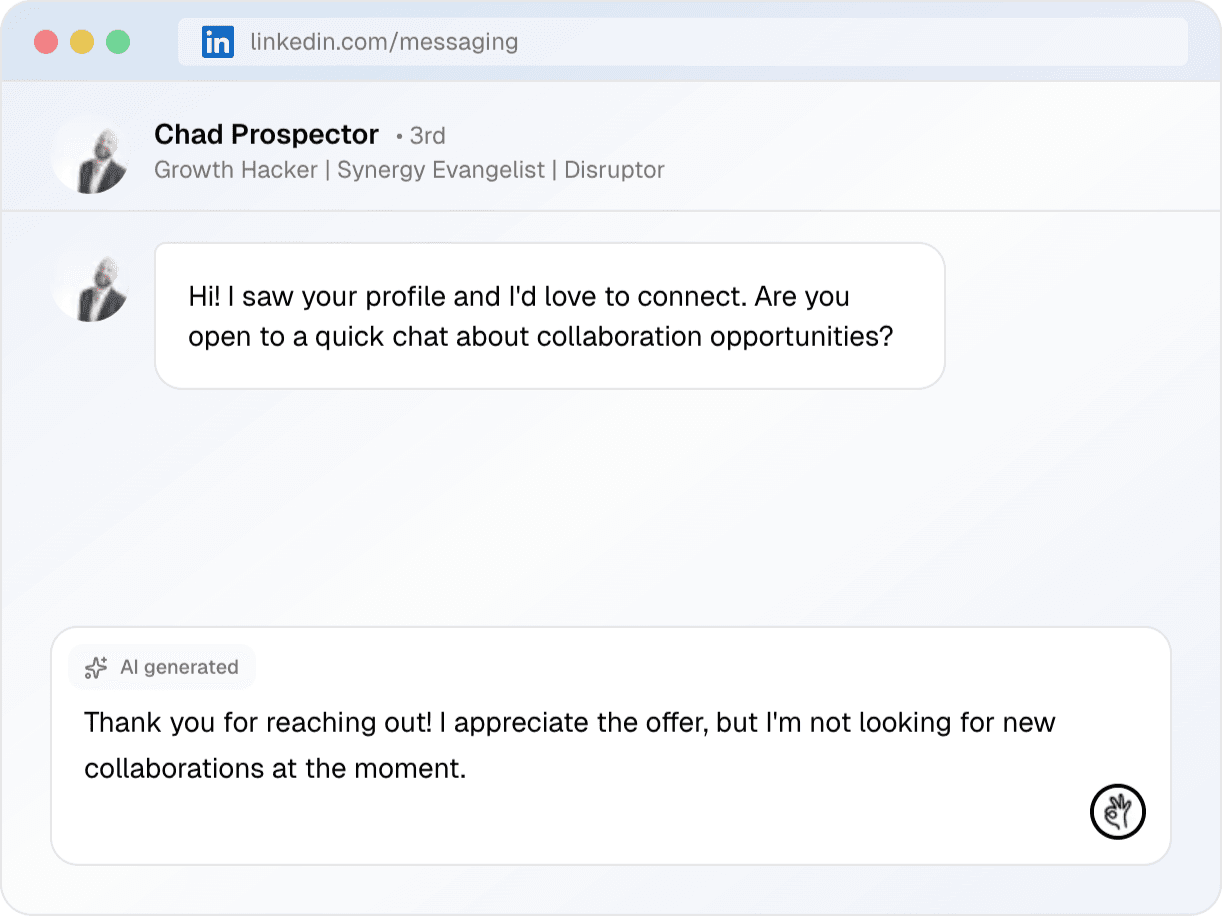The width and height of the screenshot is (1222, 916).
Task: Expand Chad's incoming message bubble
Action: pos(550,315)
